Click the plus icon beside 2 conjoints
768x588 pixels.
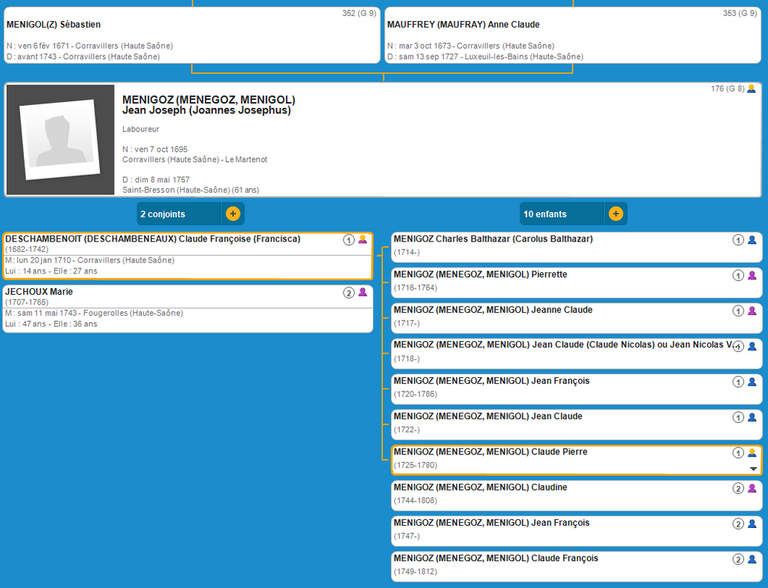[233, 214]
